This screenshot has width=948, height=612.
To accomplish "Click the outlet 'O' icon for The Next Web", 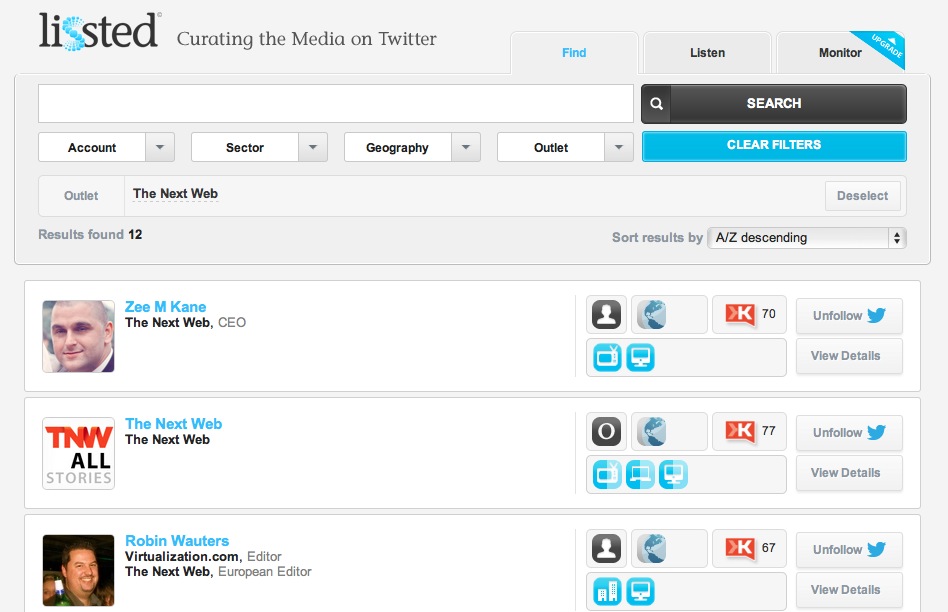I will pos(606,432).
